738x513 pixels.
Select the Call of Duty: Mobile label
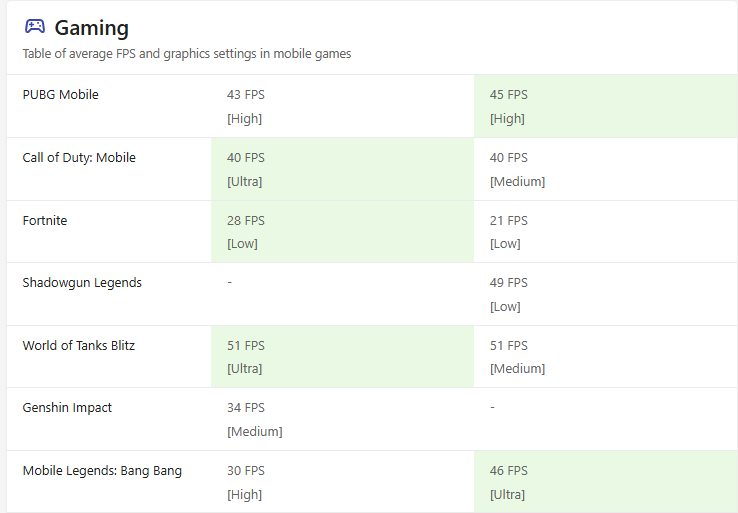(79, 158)
